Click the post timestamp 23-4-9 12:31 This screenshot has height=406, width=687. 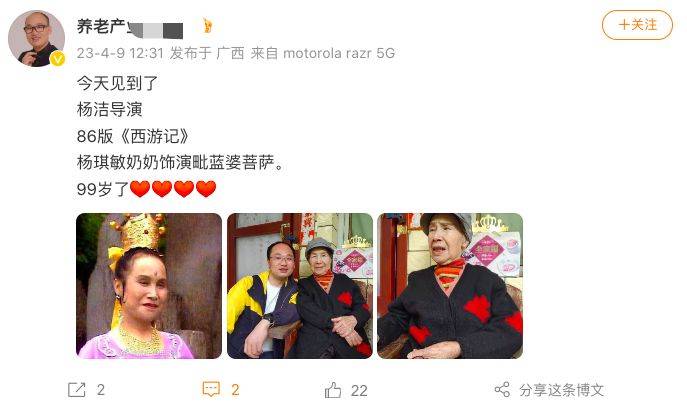click(x=120, y=53)
